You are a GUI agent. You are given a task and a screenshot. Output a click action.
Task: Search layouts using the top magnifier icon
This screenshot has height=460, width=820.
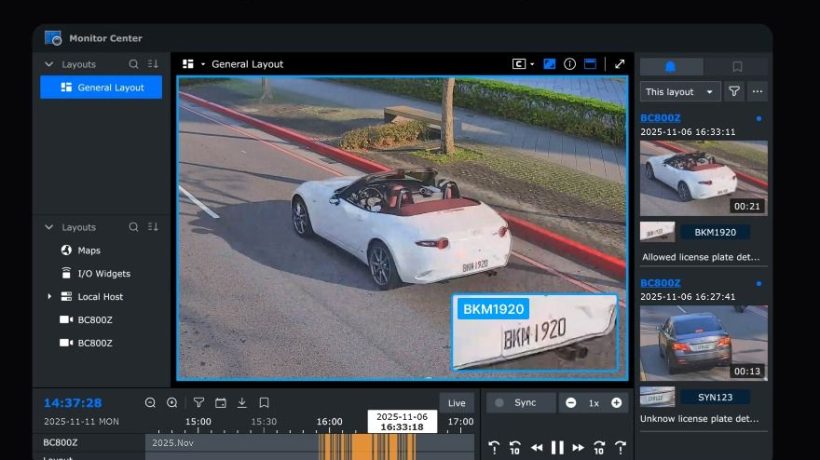pyautogui.click(x=134, y=64)
